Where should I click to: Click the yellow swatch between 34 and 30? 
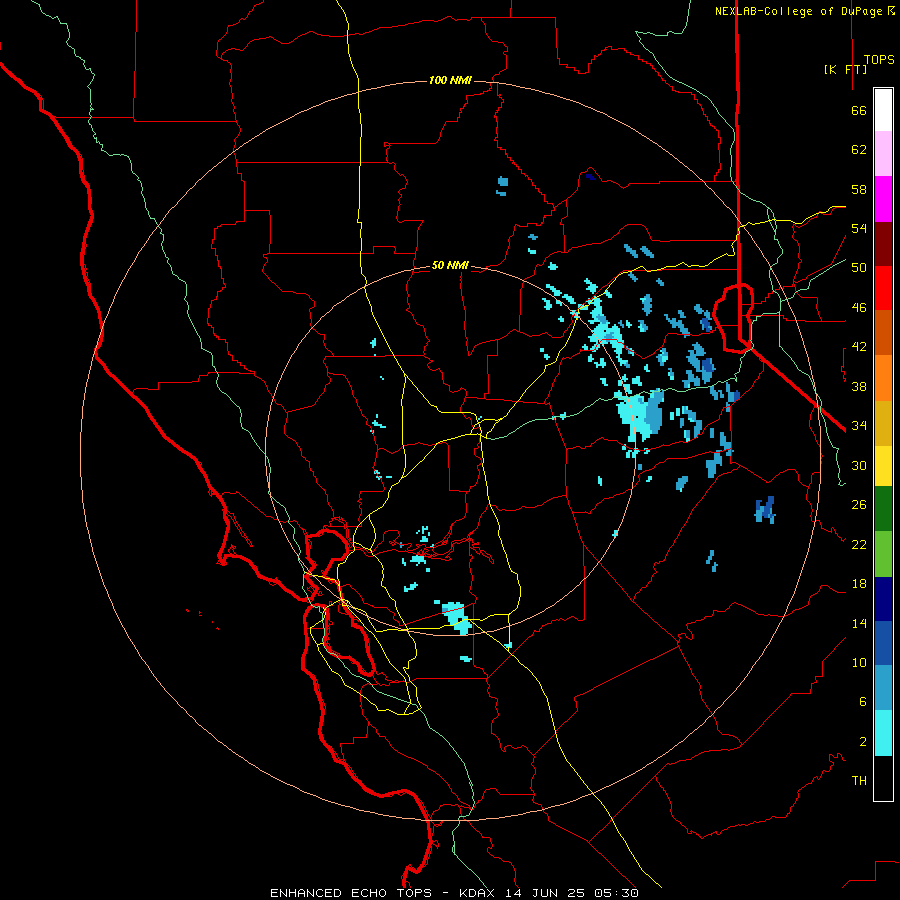click(883, 466)
